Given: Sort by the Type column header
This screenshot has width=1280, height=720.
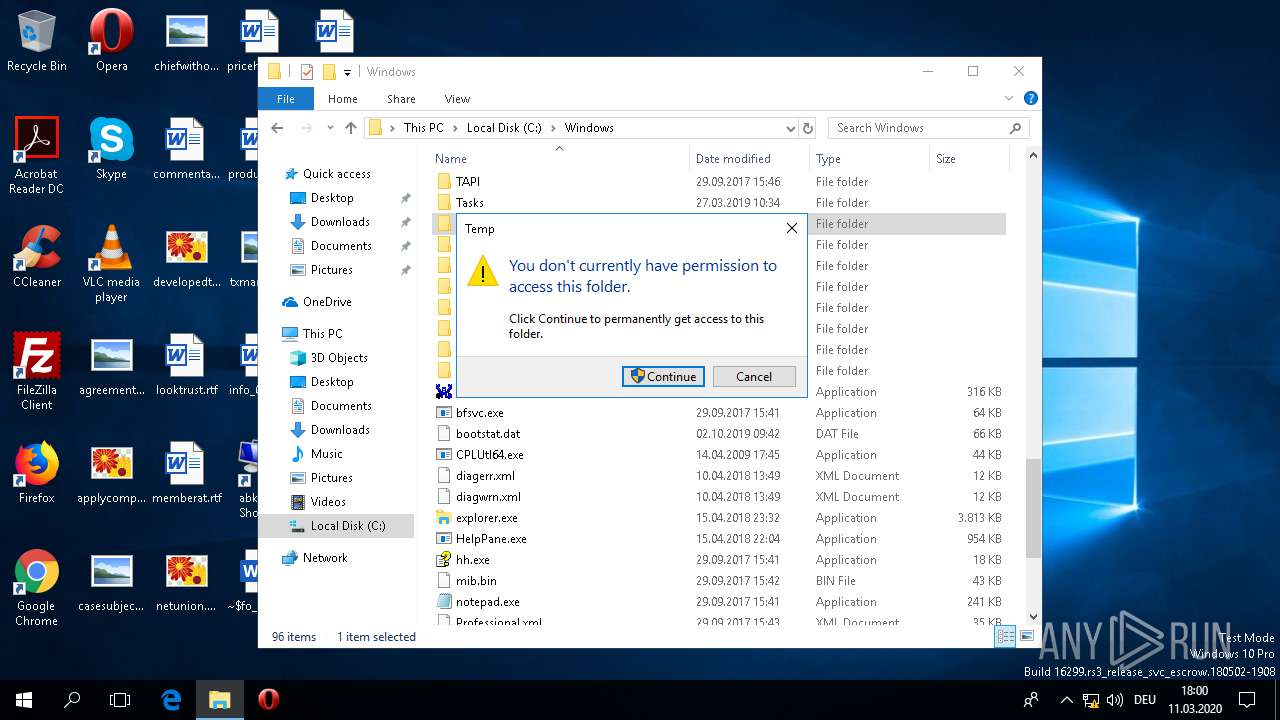Looking at the screenshot, I should 828,159.
